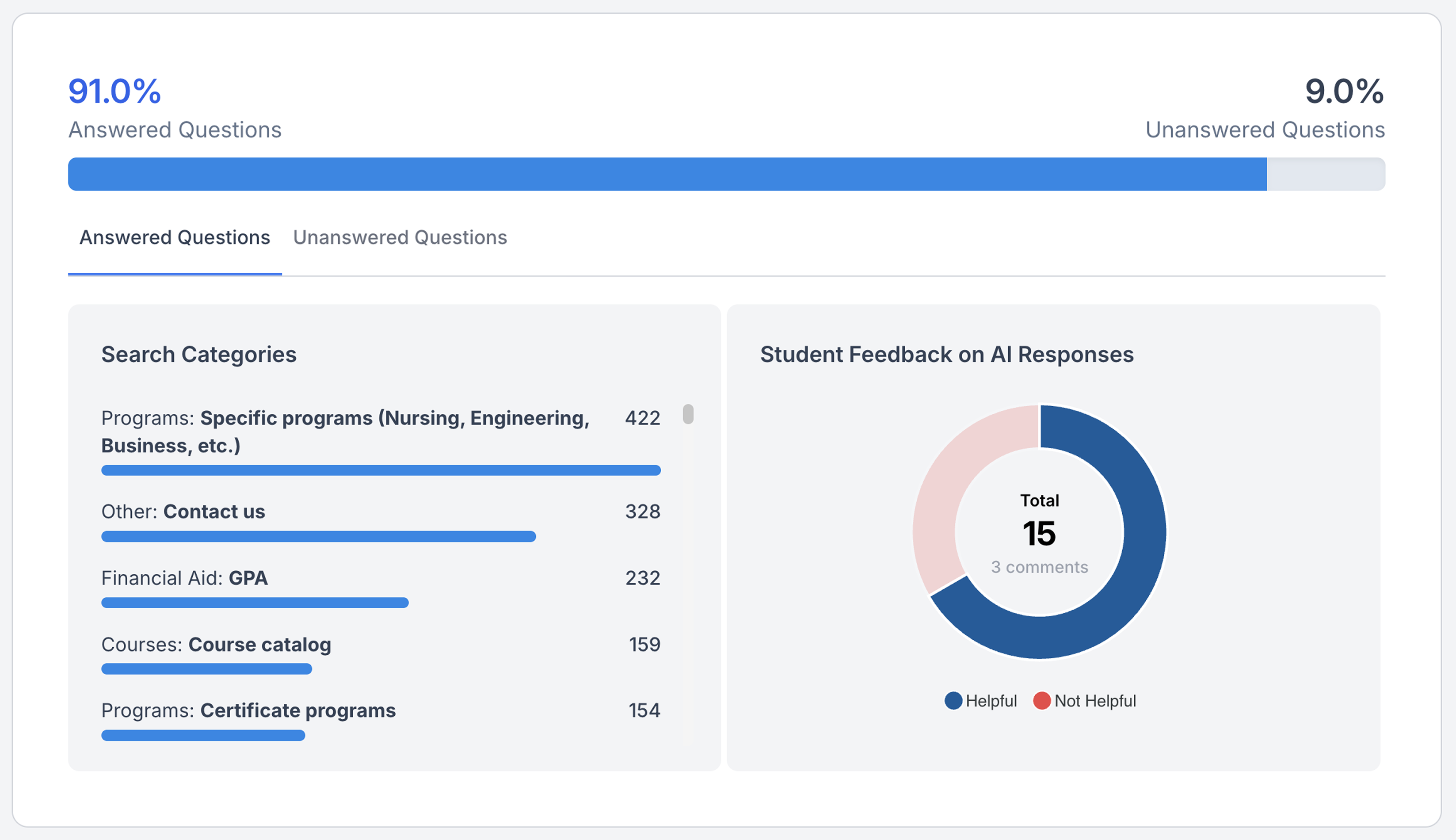Click the Not Helpful red legend dot

coord(1041,700)
